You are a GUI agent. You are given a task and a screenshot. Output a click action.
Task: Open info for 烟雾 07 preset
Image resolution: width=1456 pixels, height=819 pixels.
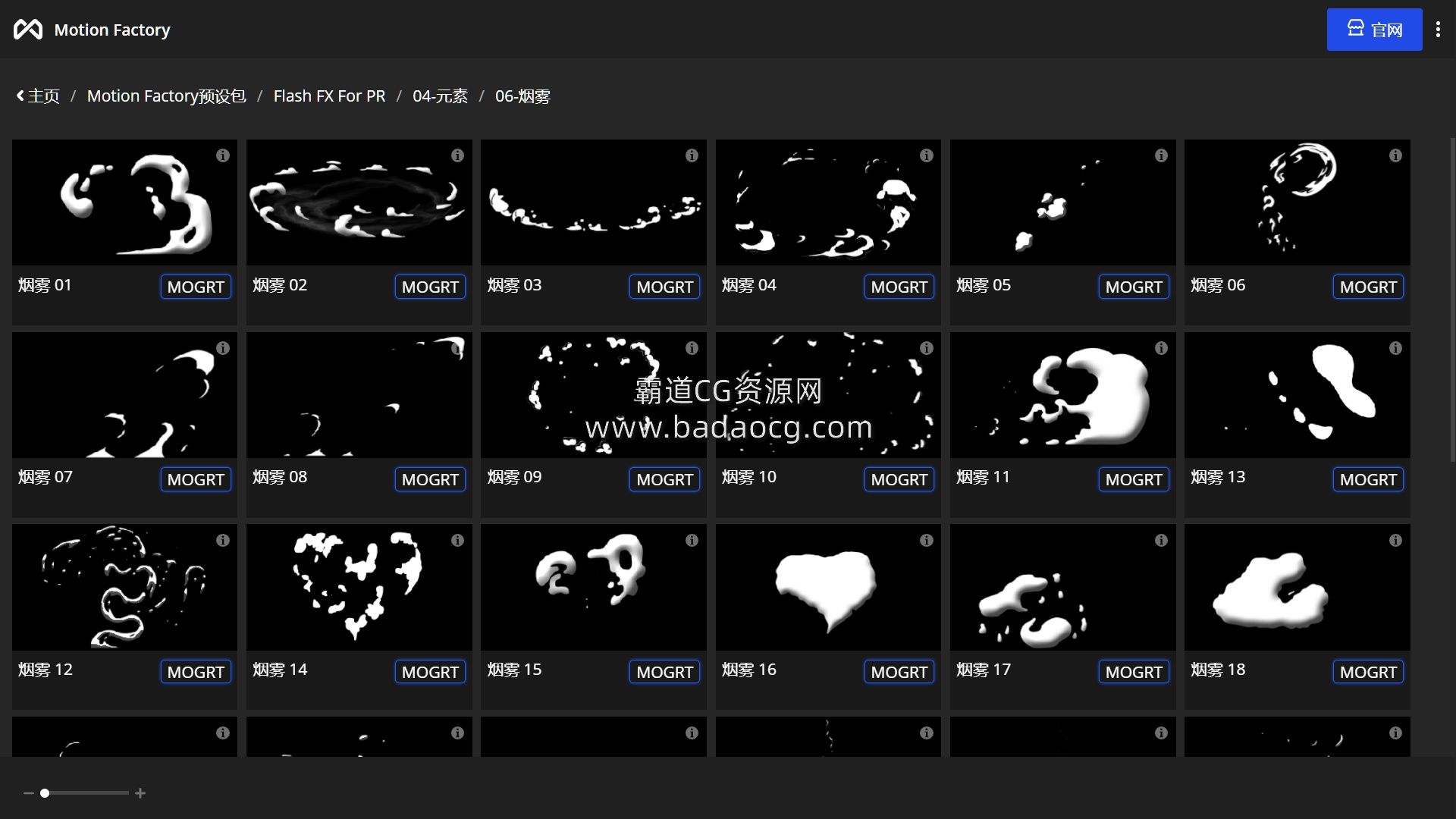point(223,348)
